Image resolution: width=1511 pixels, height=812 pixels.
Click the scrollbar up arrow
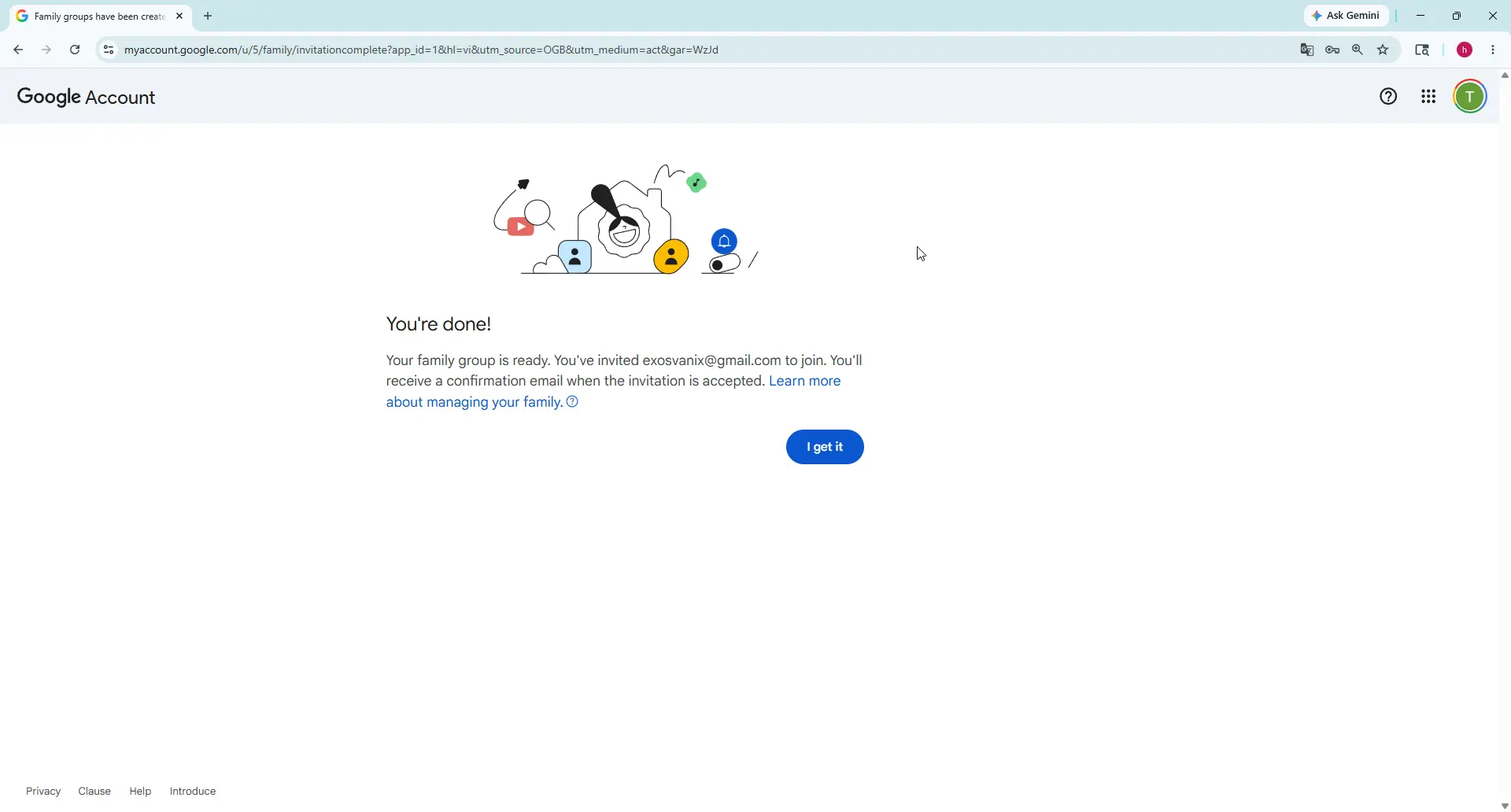tap(1505, 76)
